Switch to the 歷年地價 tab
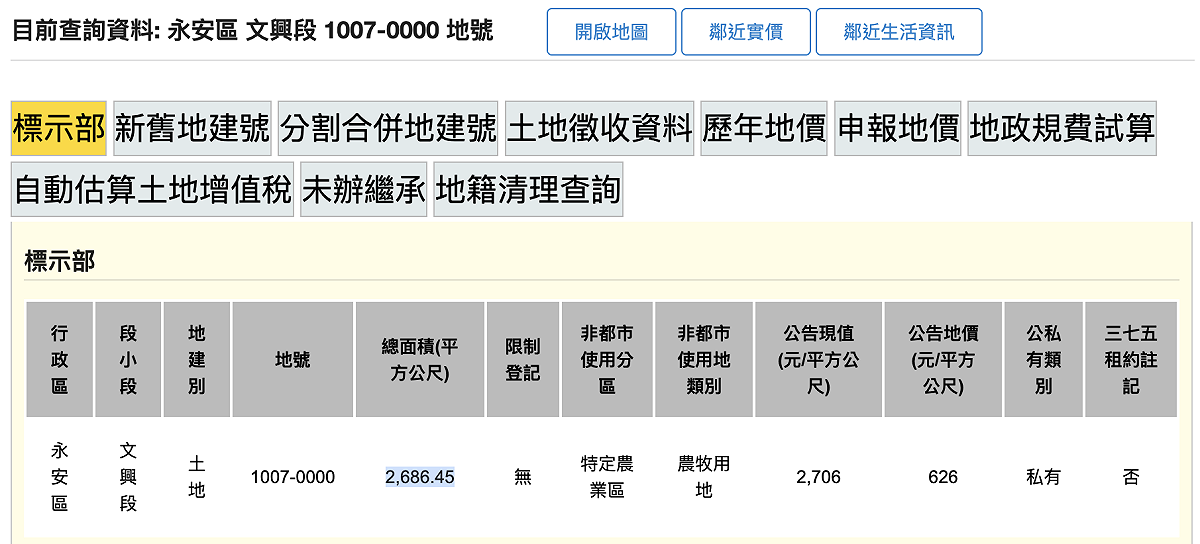The image size is (1200, 544). [x=764, y=128]
